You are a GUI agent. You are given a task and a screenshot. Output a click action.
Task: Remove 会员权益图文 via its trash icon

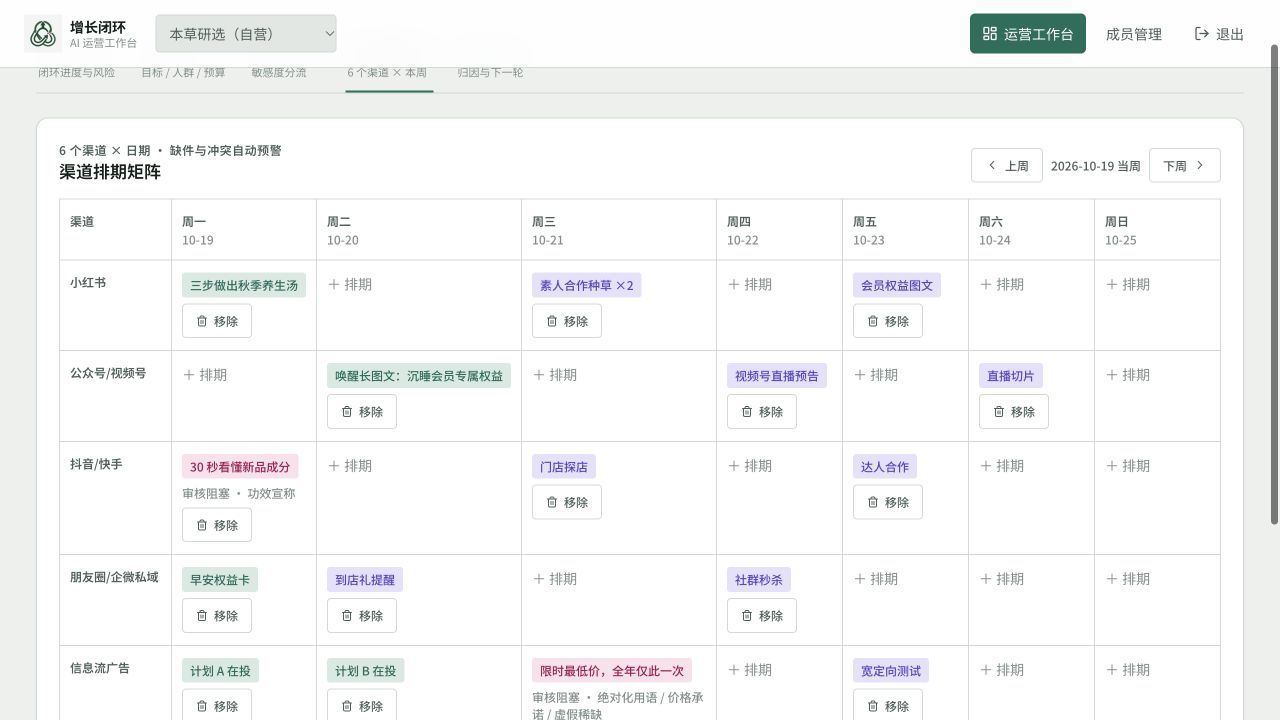(x=873, y=321)
